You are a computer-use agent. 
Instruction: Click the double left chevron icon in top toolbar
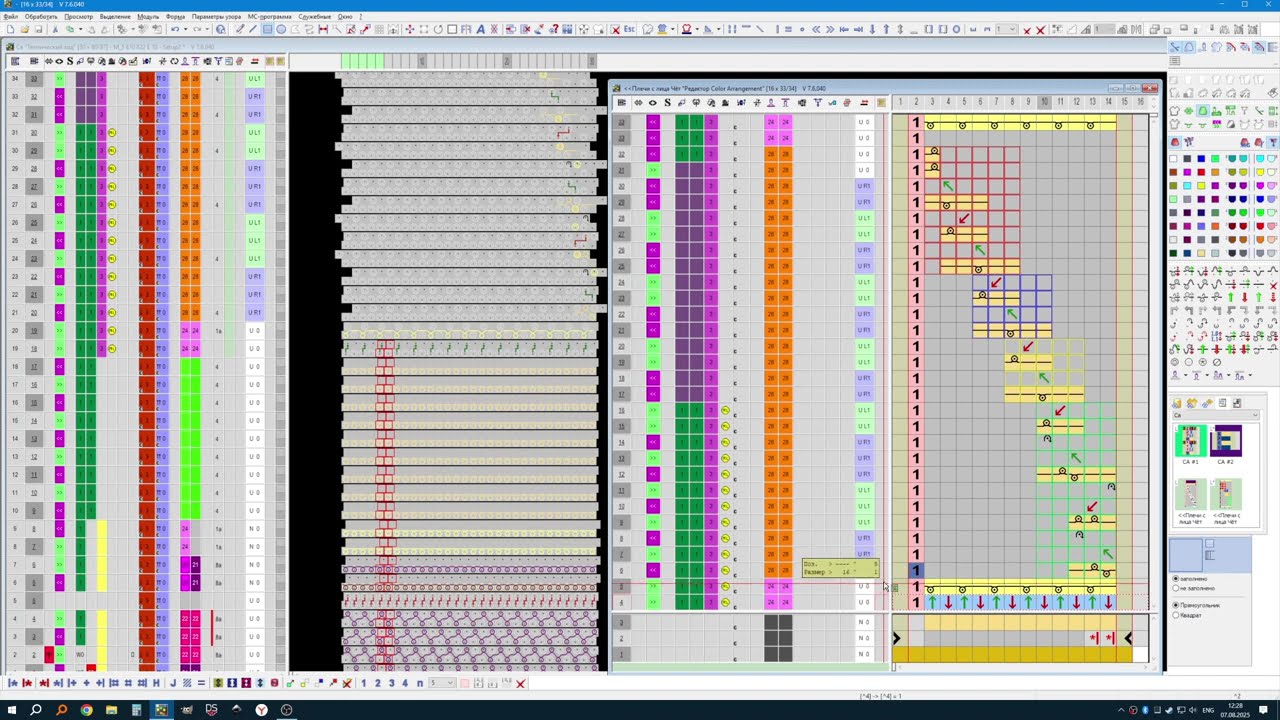(x=815, y=29)
